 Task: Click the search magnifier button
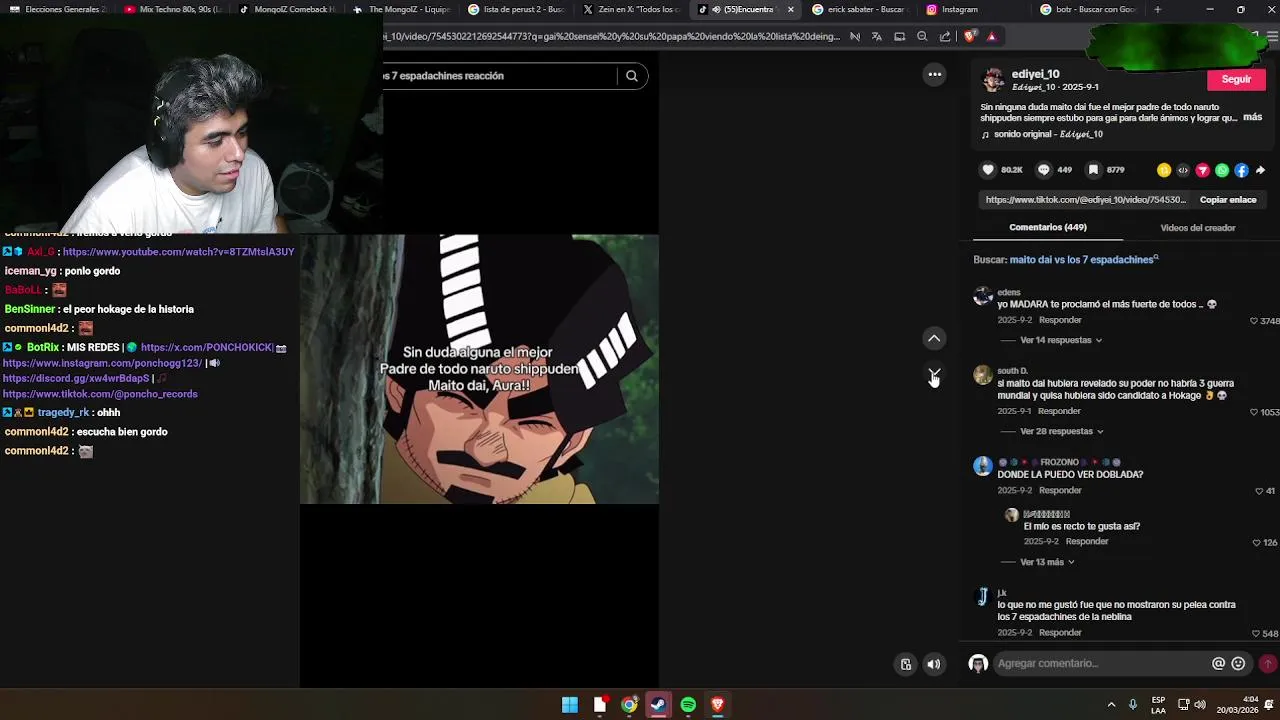tap(632, 76)
